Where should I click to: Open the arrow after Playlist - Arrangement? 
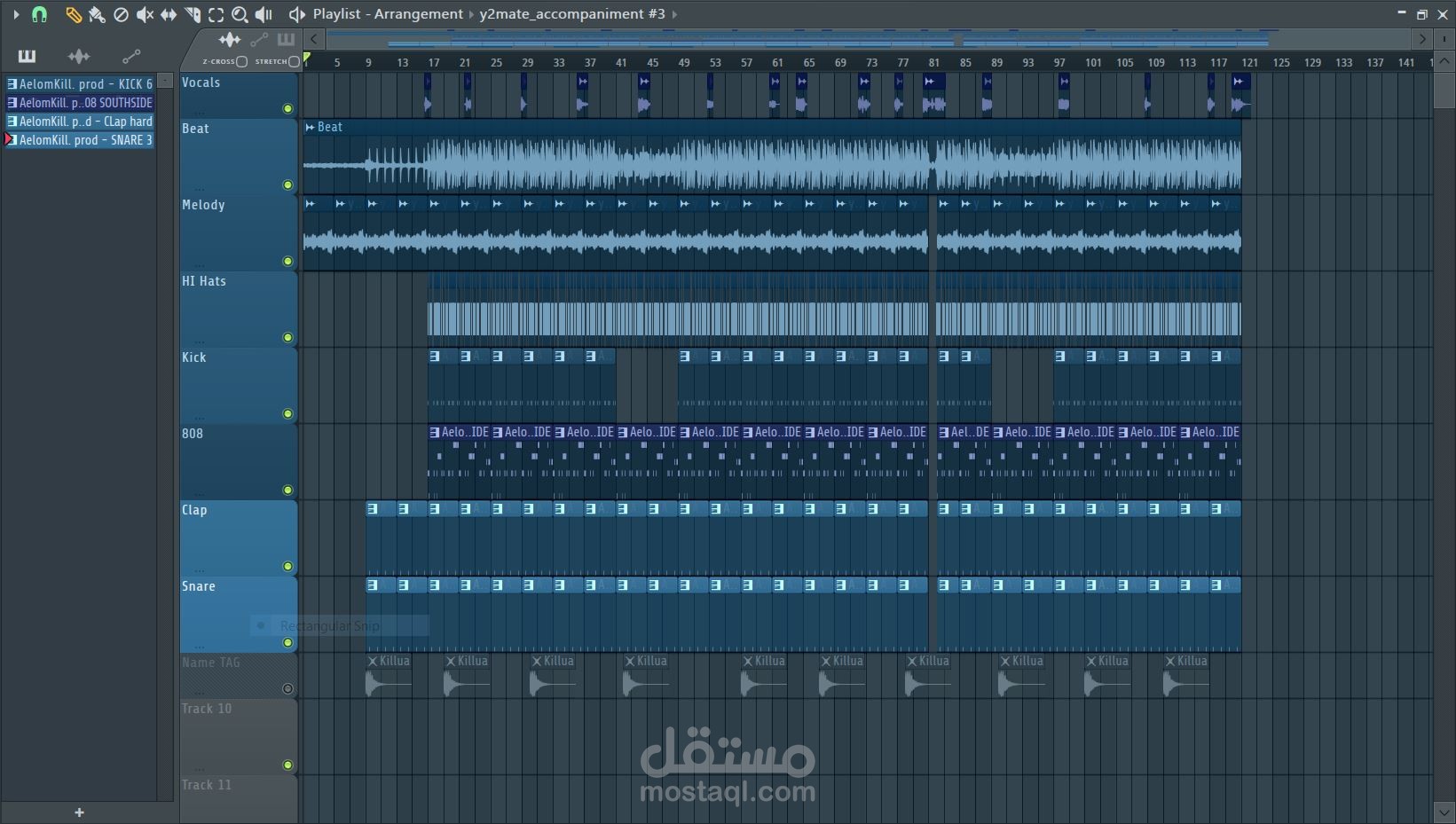coord(471,14)
